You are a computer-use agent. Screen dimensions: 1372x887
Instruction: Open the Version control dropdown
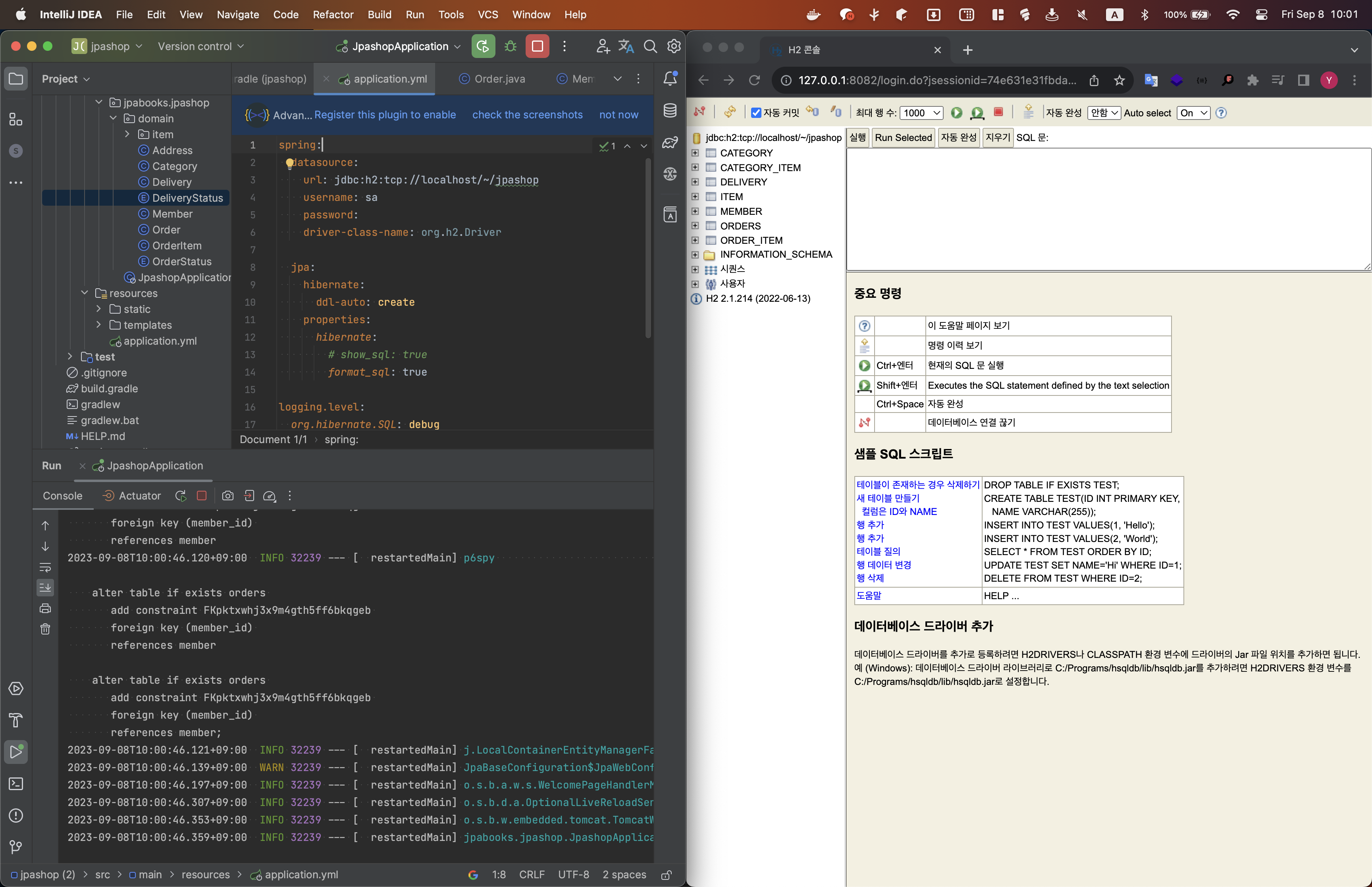coord(201,46)
